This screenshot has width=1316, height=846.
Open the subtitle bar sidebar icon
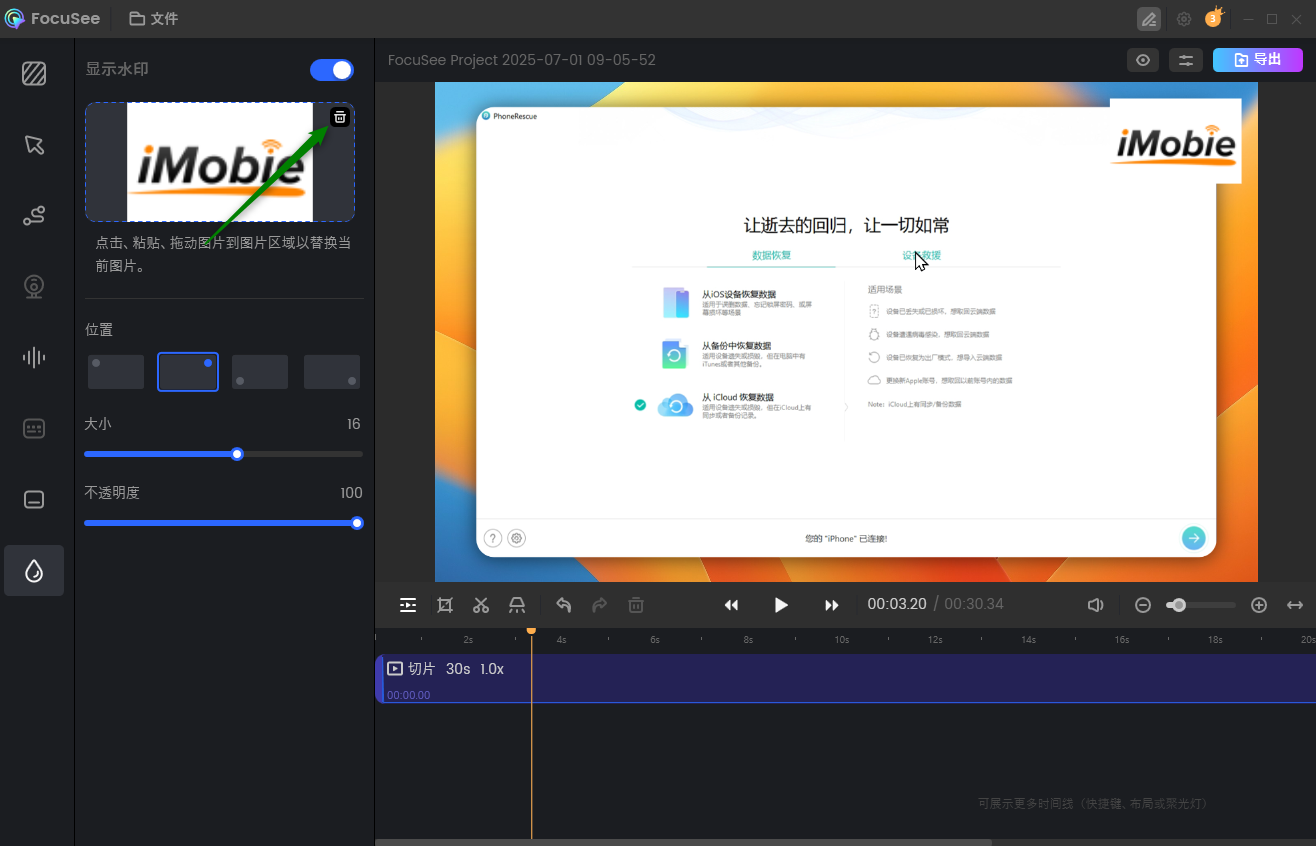tap(34, 499)
